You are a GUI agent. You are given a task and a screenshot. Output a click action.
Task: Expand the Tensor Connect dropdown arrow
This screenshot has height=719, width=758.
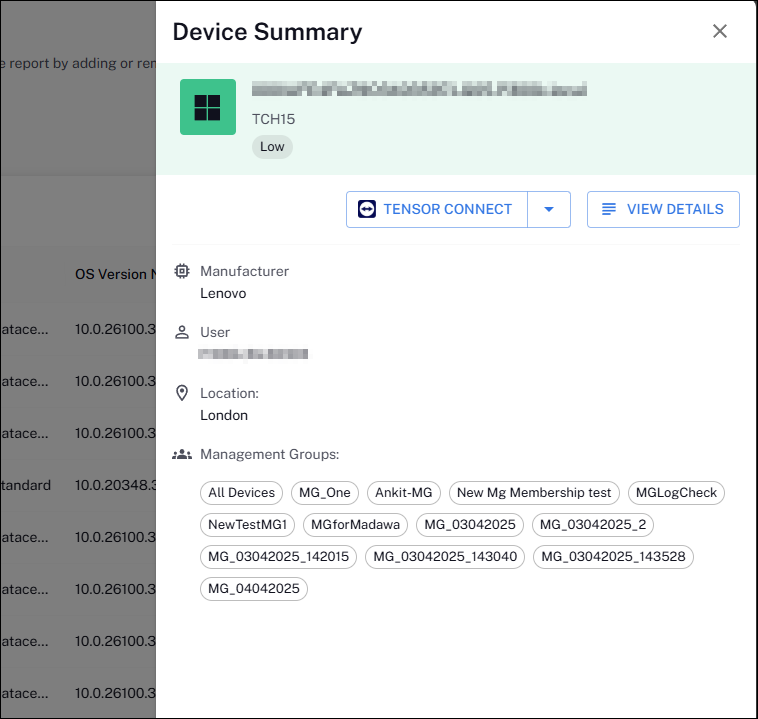point(549,209)
